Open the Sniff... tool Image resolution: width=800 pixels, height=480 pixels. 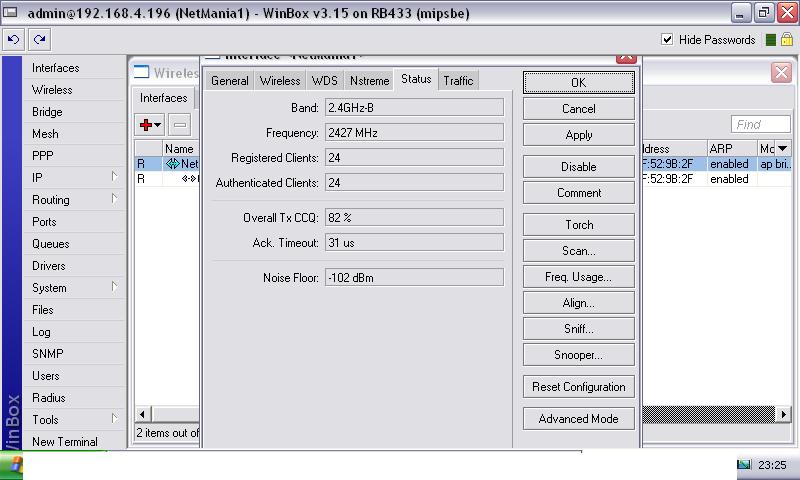coord(579,329)
